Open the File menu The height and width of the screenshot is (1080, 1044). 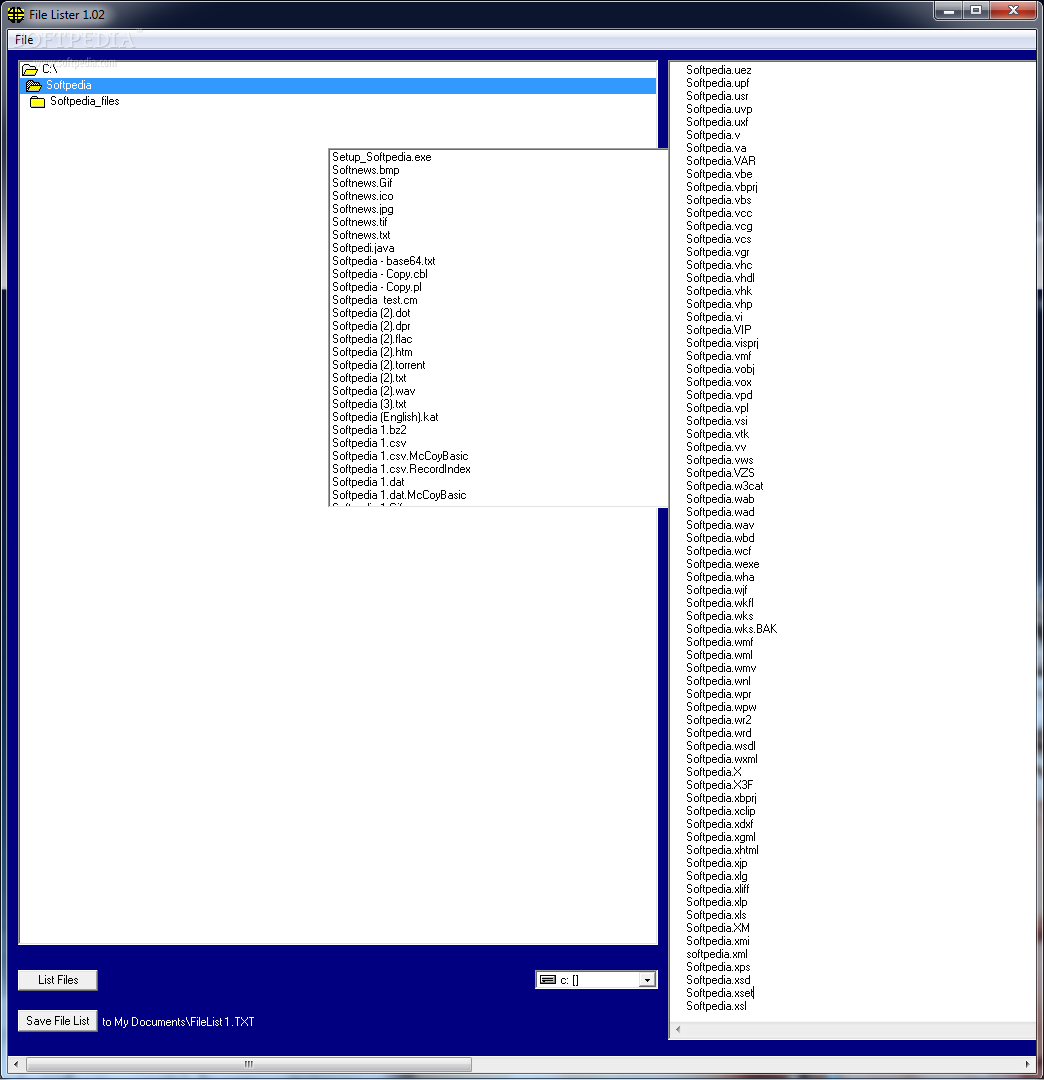click(x=24, y=40)
